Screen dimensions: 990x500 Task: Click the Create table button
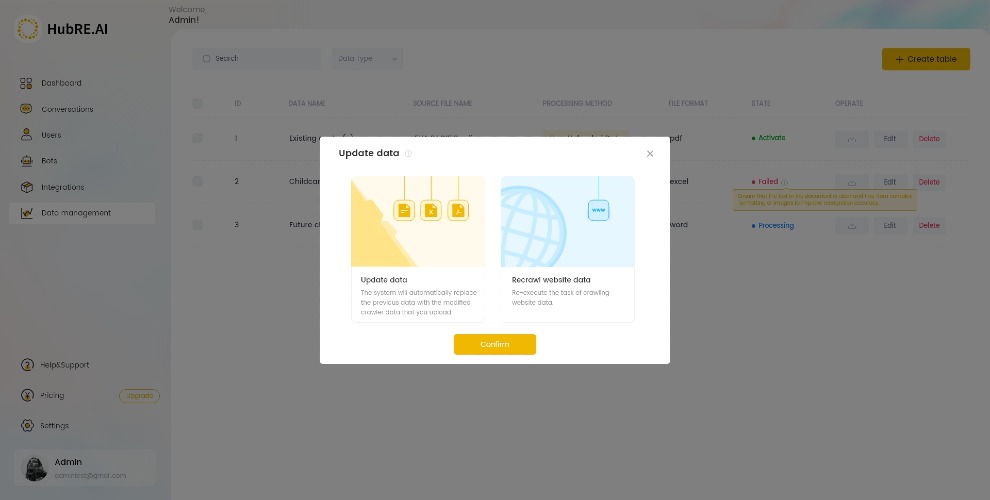tap(926, 59)
